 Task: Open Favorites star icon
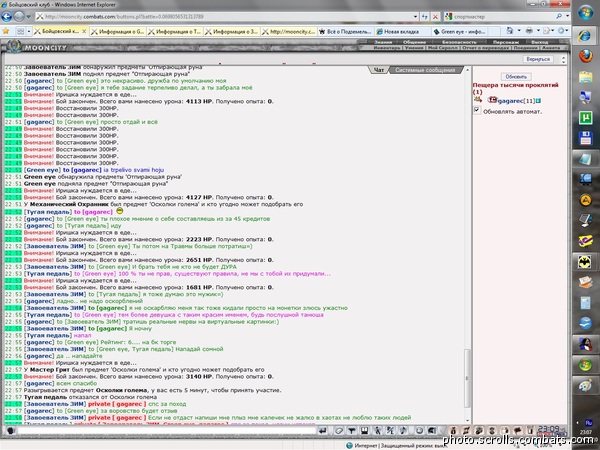6,31
